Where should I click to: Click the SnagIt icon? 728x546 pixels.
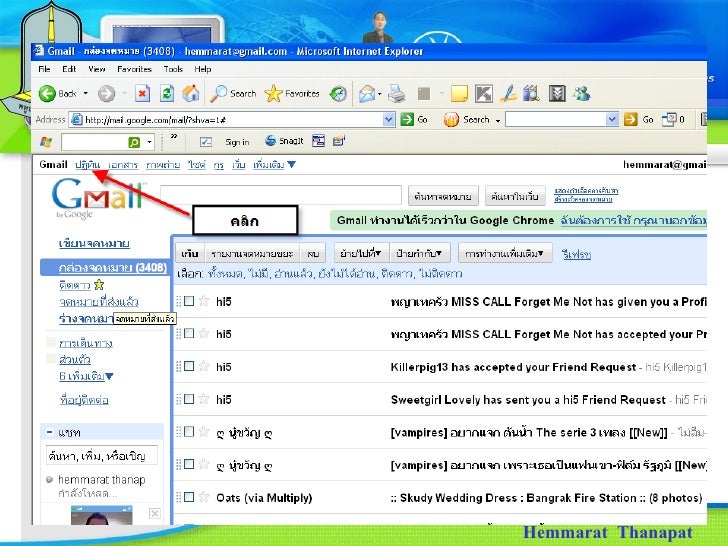pyautogui.click(x=270, y=141)
